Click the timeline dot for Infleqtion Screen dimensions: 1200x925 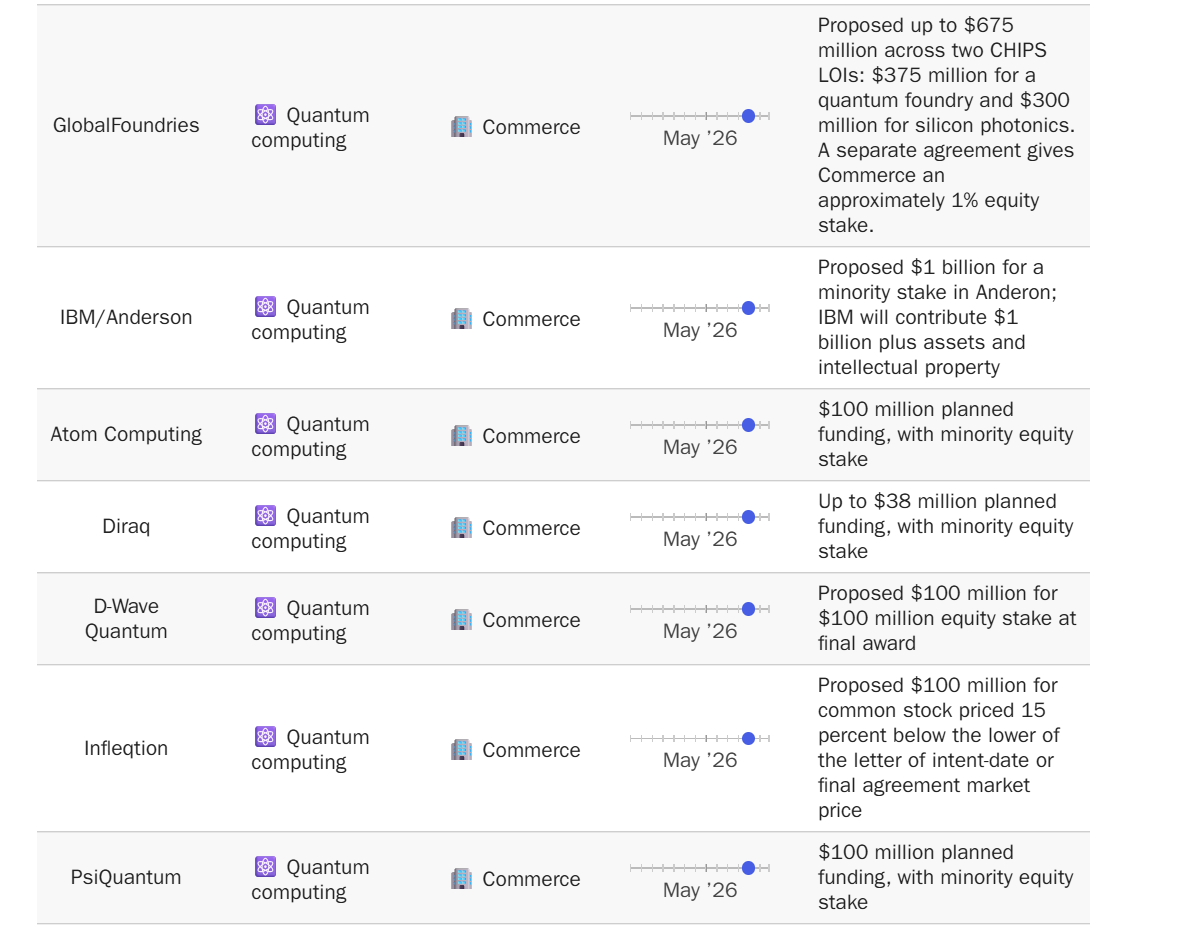748,738
